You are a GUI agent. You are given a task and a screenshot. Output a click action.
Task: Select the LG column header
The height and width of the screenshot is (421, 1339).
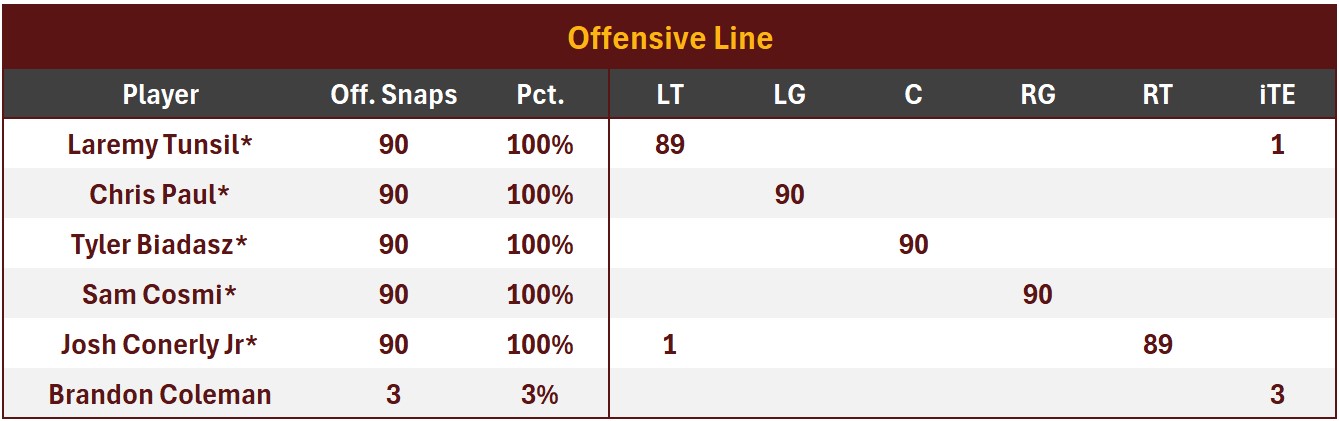pos(789,95)
